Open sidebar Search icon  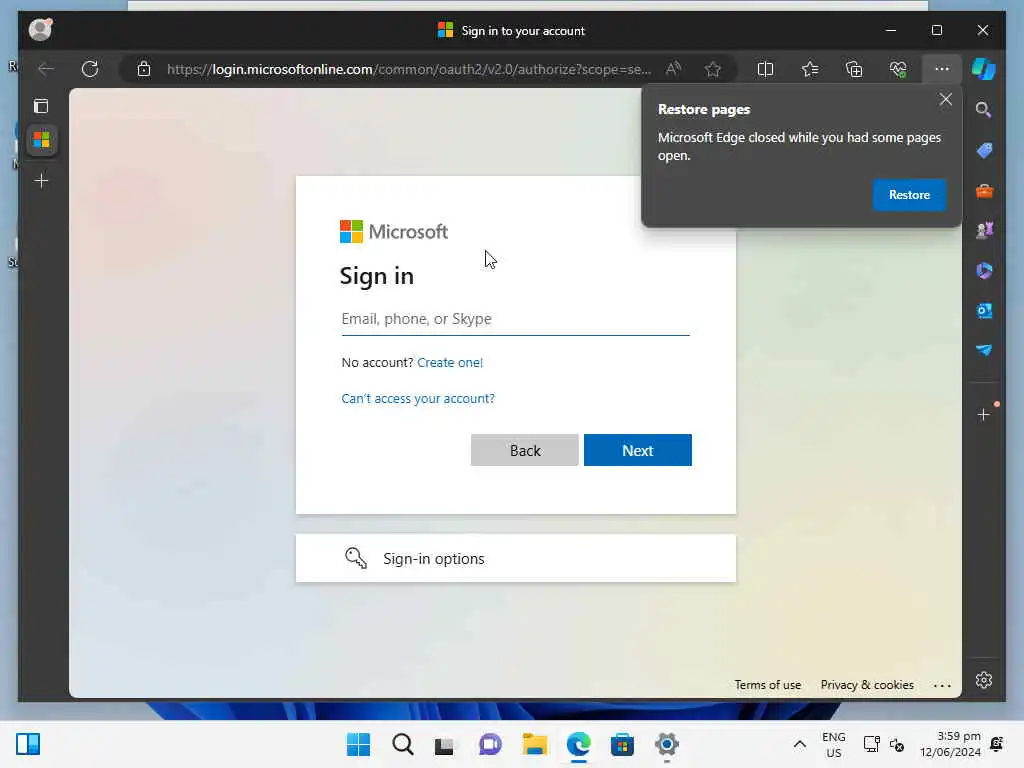[x=984, y=110]
